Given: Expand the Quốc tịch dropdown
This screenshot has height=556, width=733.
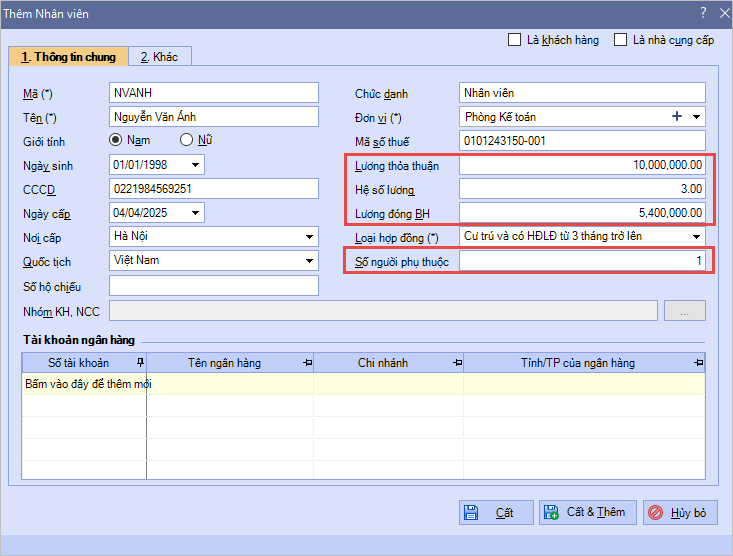Looking at the screenshot, I should point(309,261).
